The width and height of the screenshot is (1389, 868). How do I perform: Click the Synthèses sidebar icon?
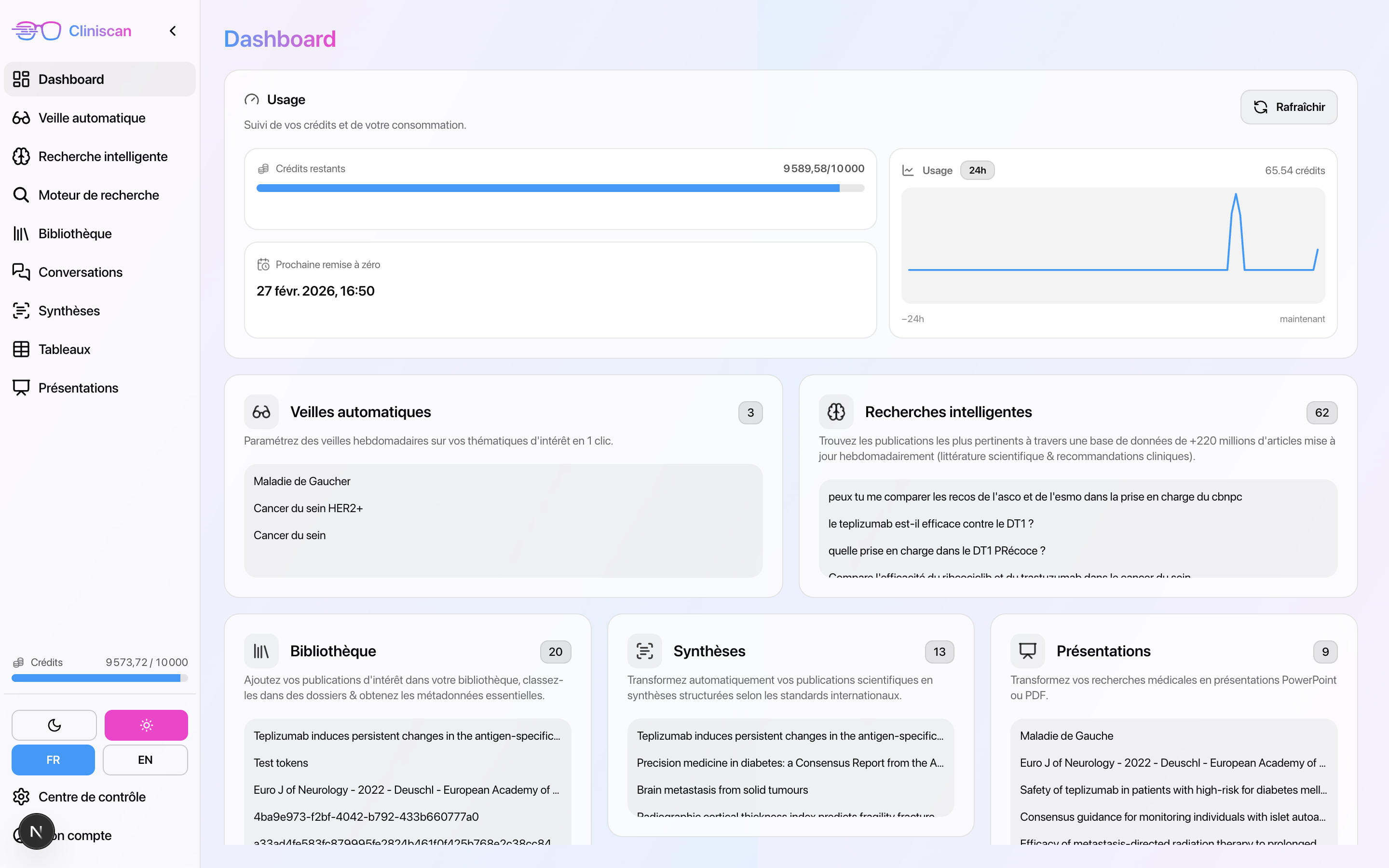point(21,311)
